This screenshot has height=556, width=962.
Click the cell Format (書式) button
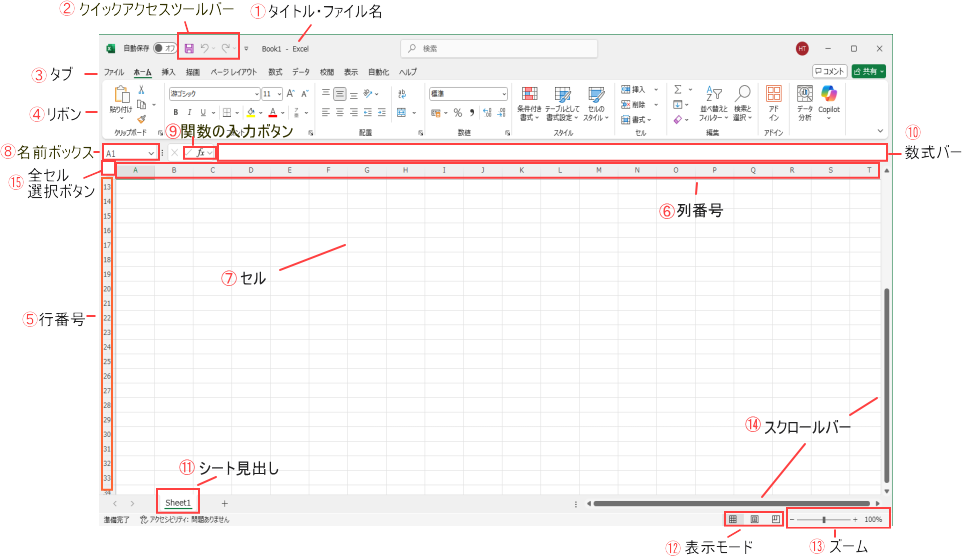click(636, 120)
